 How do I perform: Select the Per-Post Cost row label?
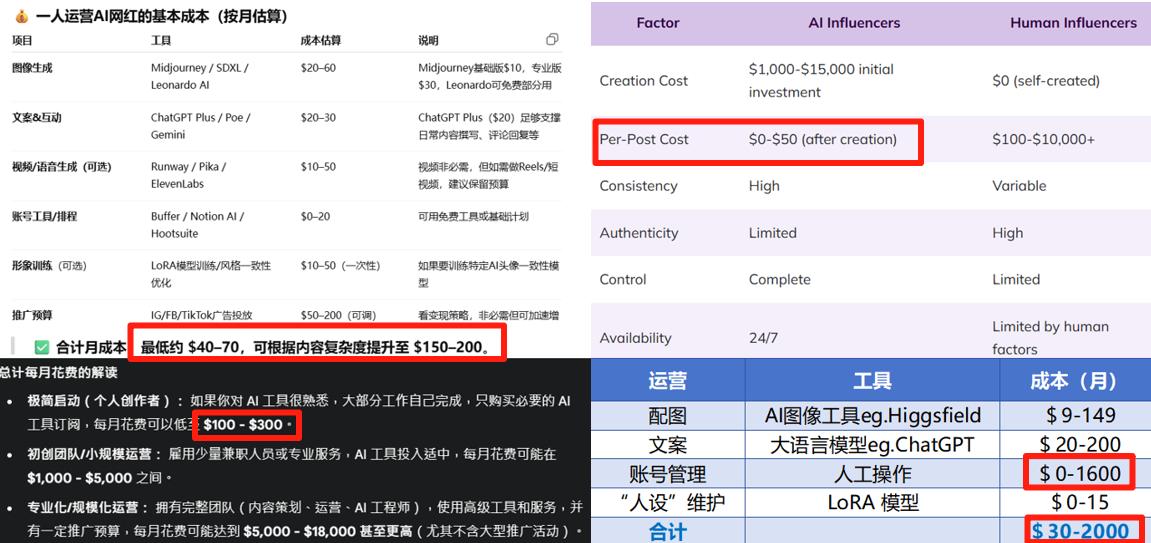[644, 139]
